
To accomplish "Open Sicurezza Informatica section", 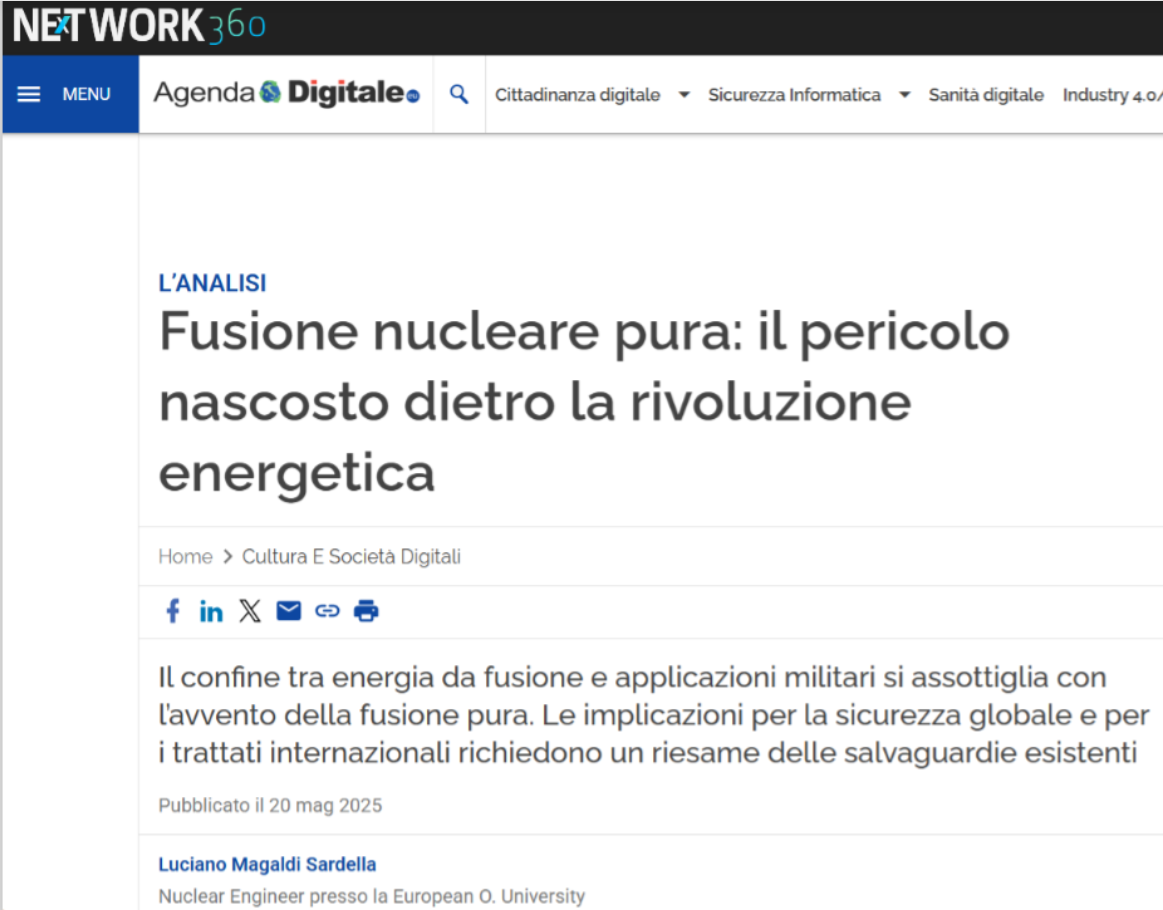I will (794, 95).
